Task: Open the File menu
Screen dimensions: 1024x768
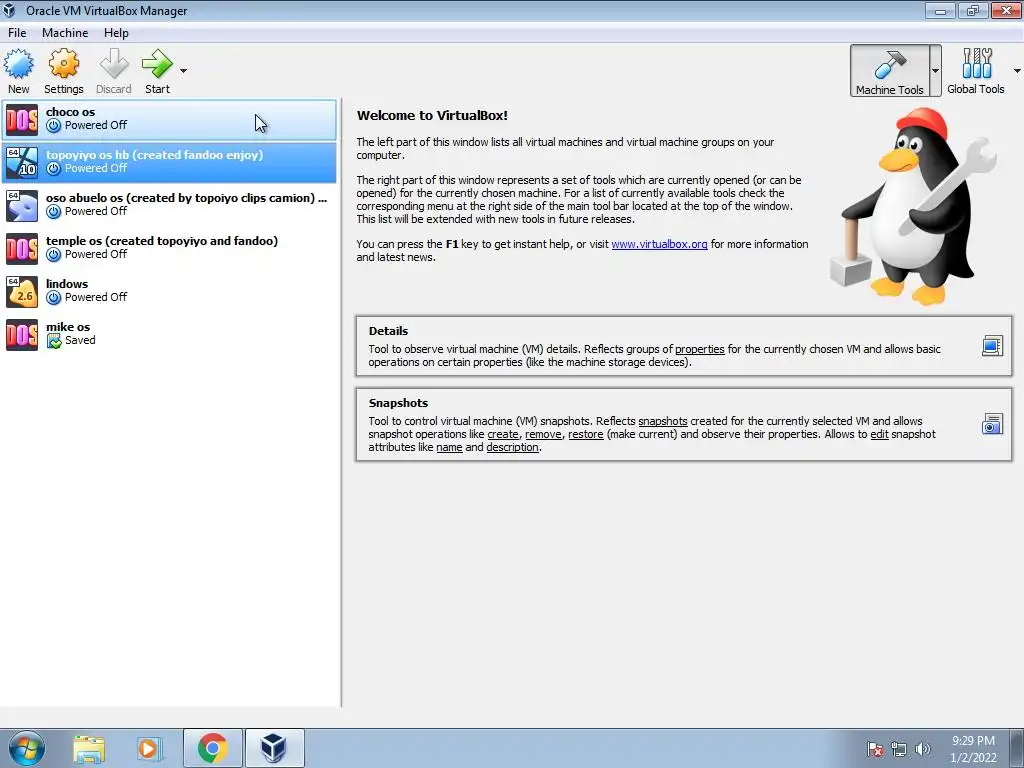Action: coord(17,33)
